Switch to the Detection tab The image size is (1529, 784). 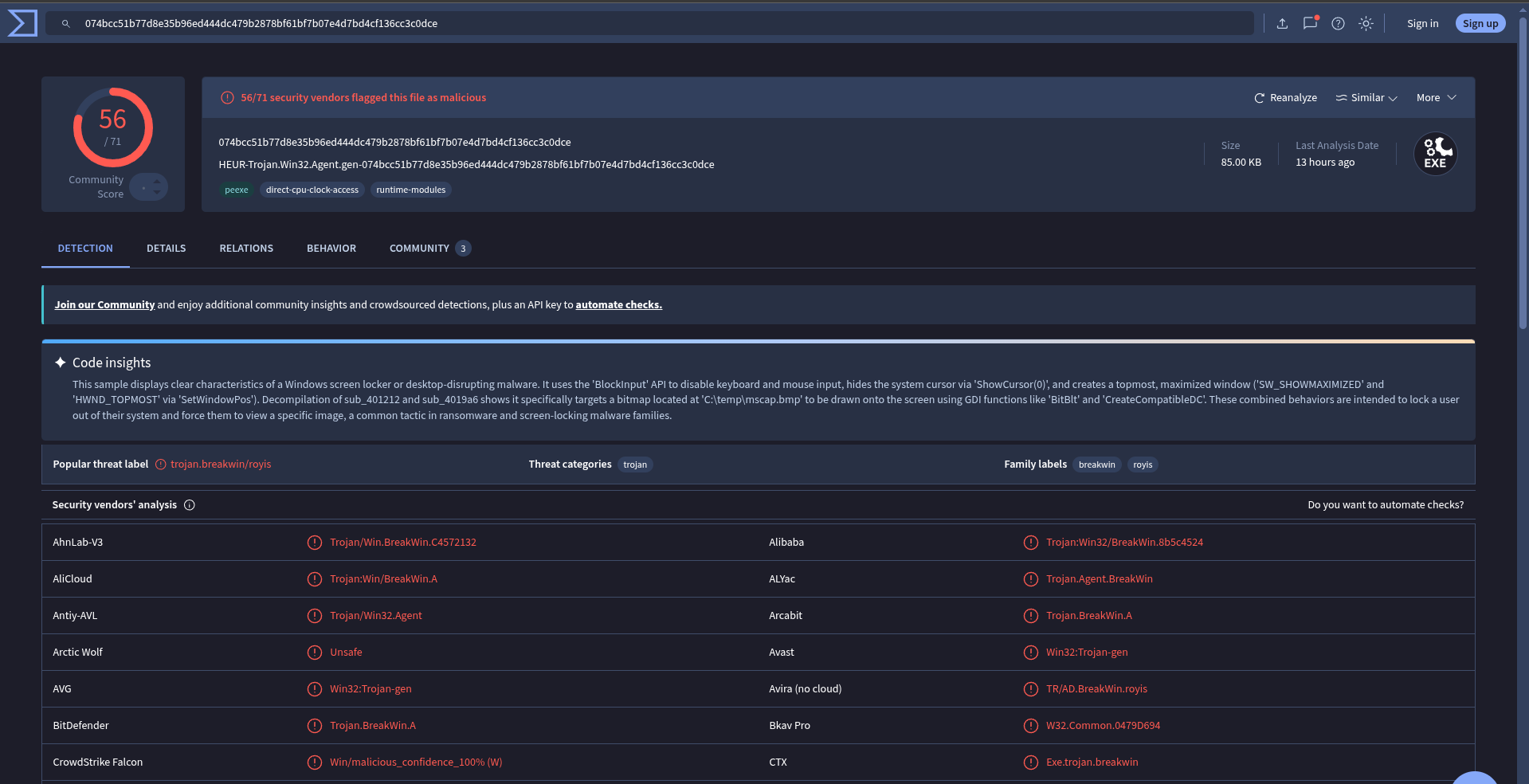(x=85, y=249)
